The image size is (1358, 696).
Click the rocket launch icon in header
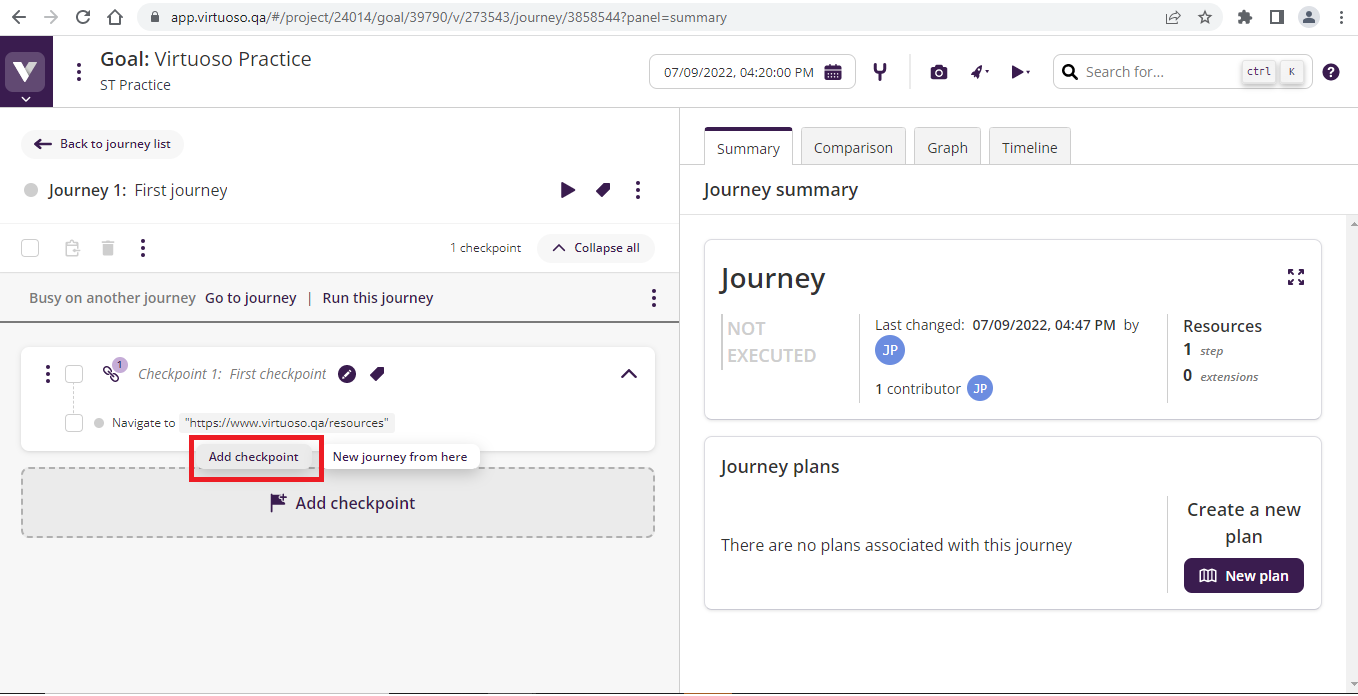pos(979,72)
